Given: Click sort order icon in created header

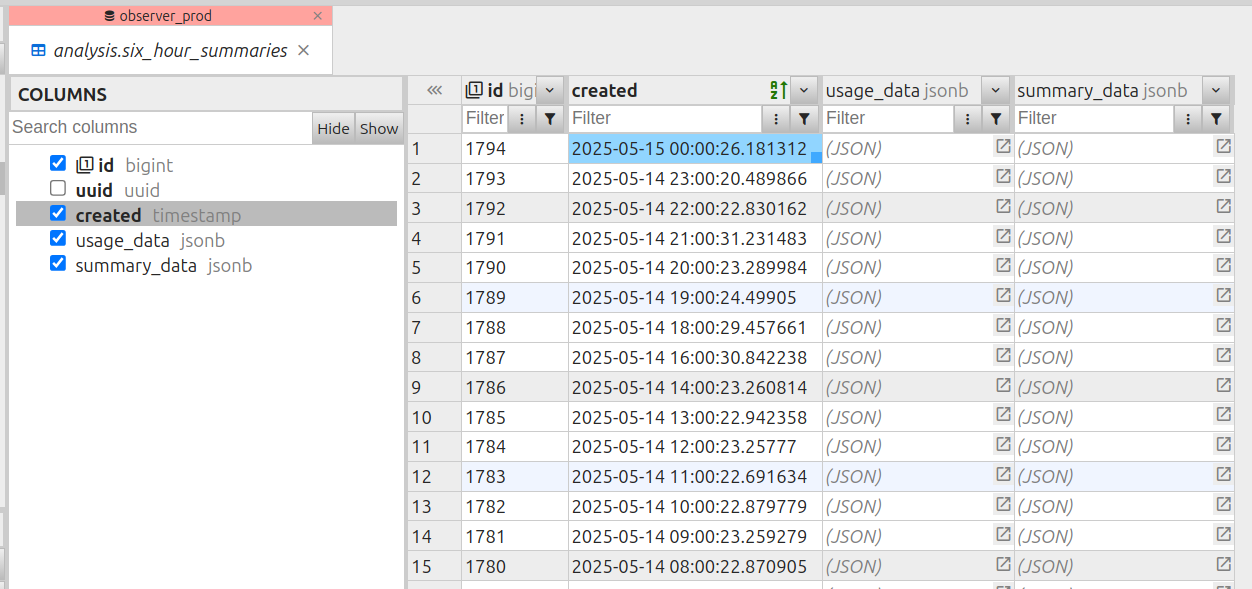Looking at the screenshot, I should [x=779, y=90].
